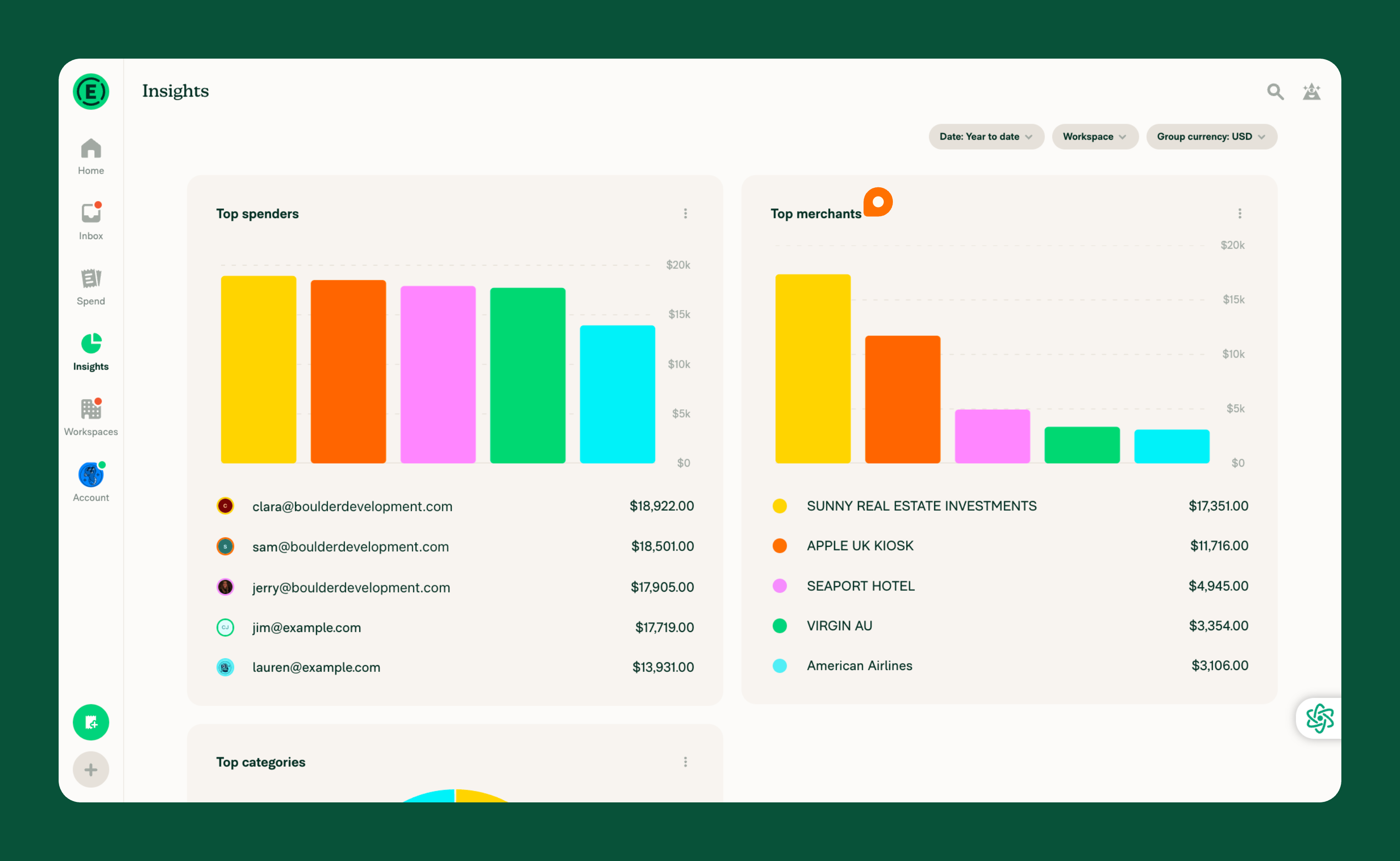Click the gray plus button
This screenshot has width=1400, height=861.
pos(91,769)
